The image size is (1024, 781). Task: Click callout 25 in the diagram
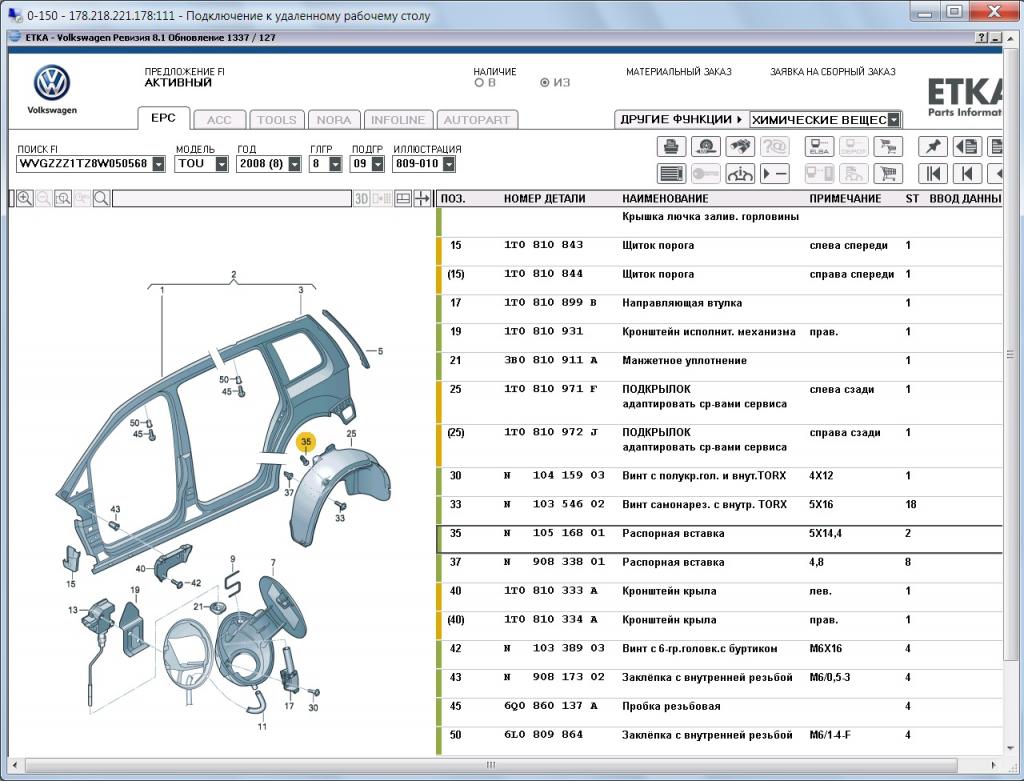tap(351, 434)
